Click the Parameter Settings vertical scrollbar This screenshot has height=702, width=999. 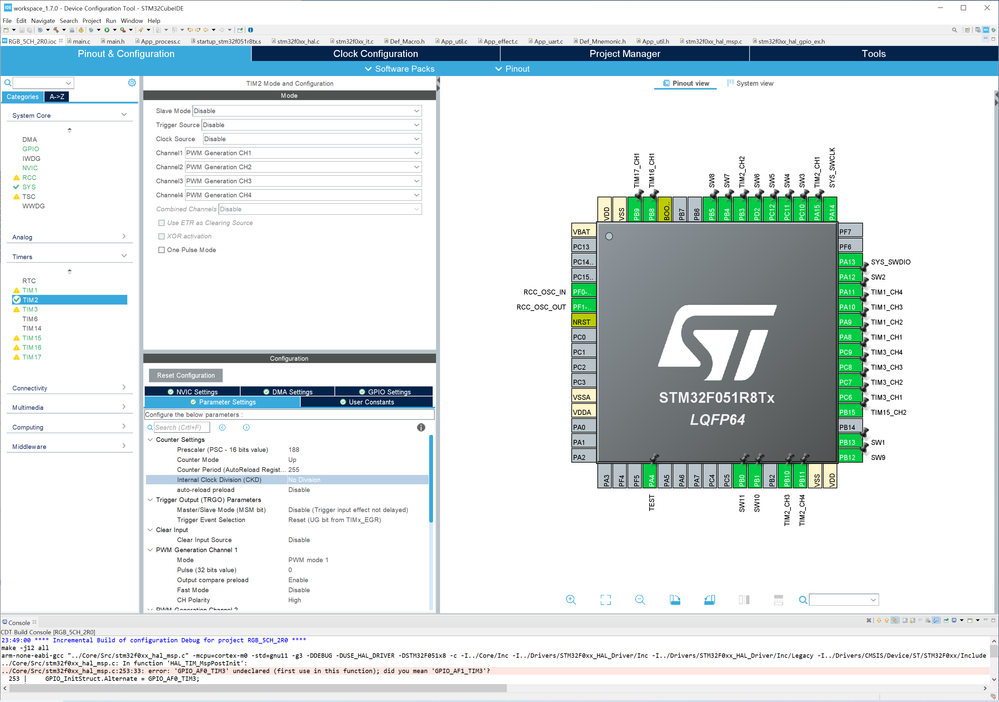pos(431,478)
